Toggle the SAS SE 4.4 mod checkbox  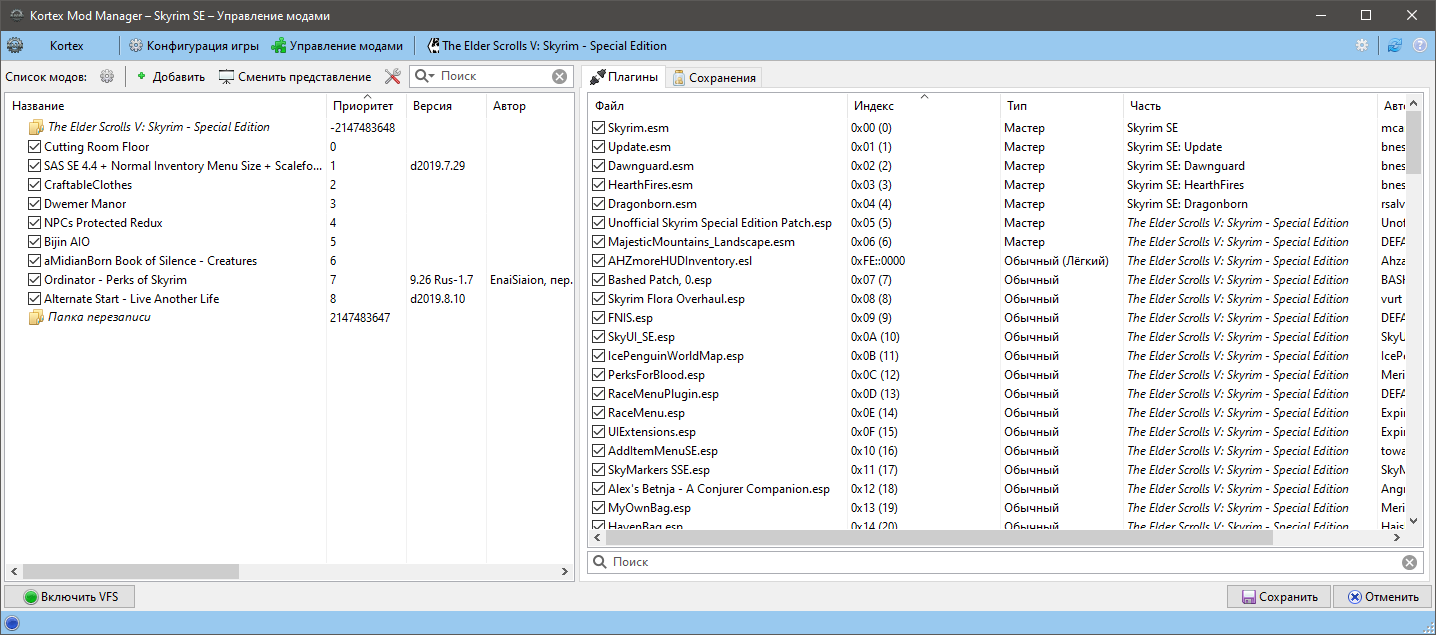35,165
